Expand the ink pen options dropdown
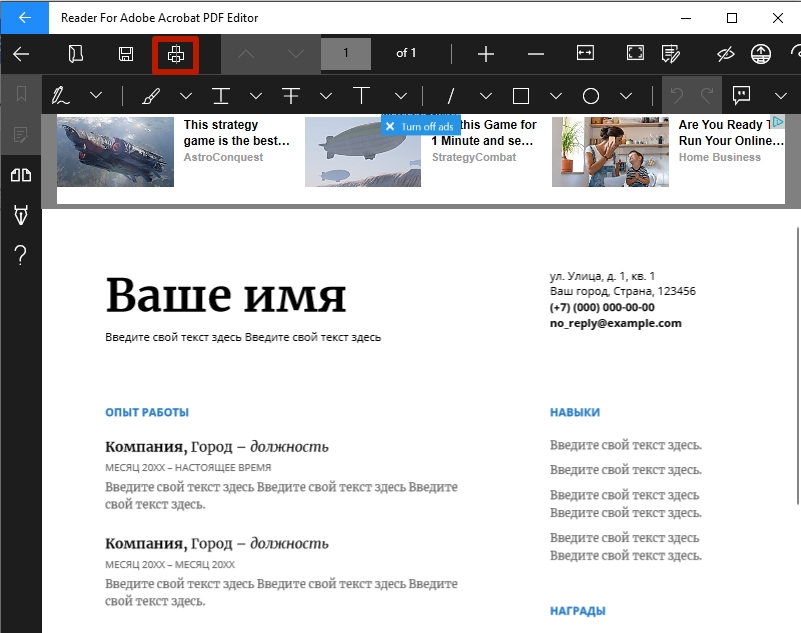801x633 pixels. [96, 96]
